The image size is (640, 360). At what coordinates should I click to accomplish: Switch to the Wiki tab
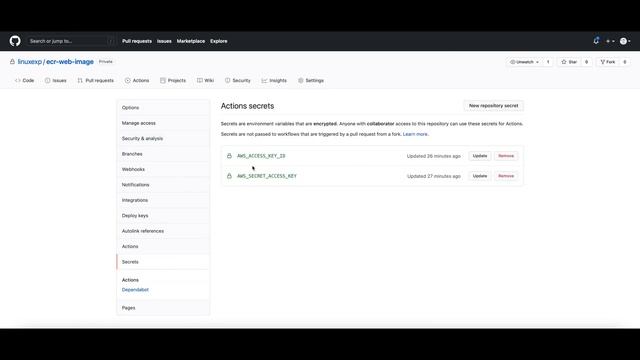click(x=205, y=80)
